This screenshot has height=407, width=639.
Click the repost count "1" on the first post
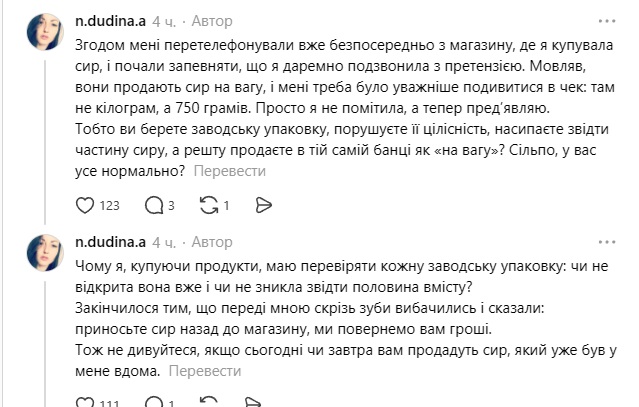(226, 206)
